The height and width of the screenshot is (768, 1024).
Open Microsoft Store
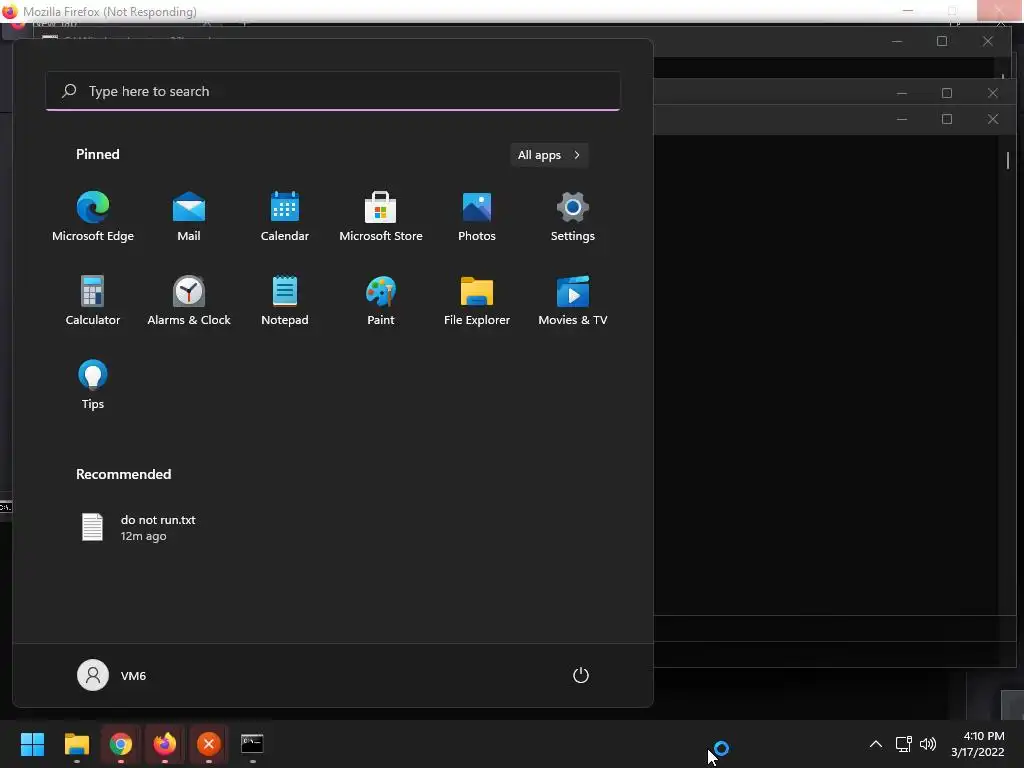(381, 217)
